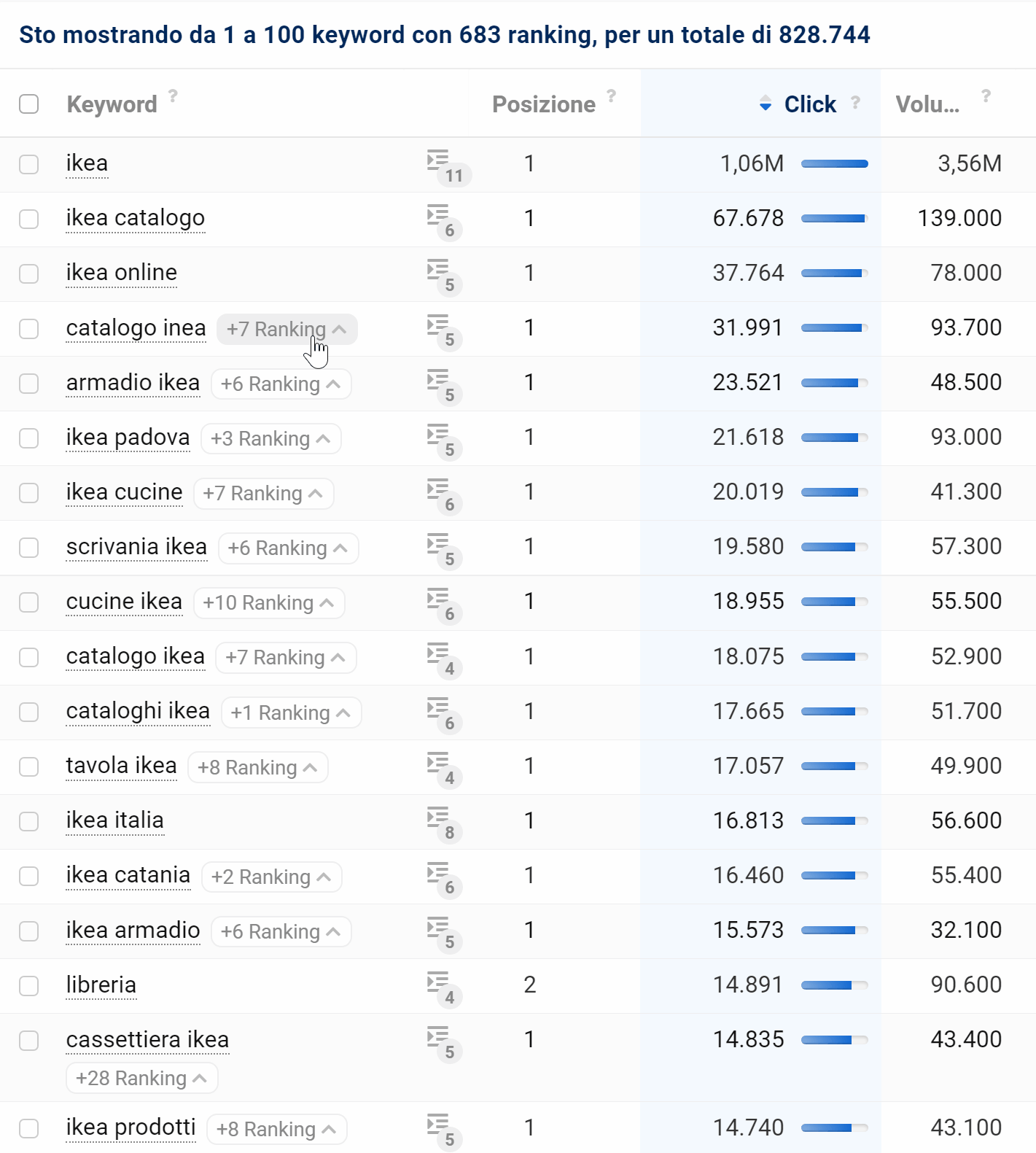Image resolution: width=1036 pixels, height=1153 pixels.
Task: Open the 'ikea italia' keyword link
Action: 114,821
